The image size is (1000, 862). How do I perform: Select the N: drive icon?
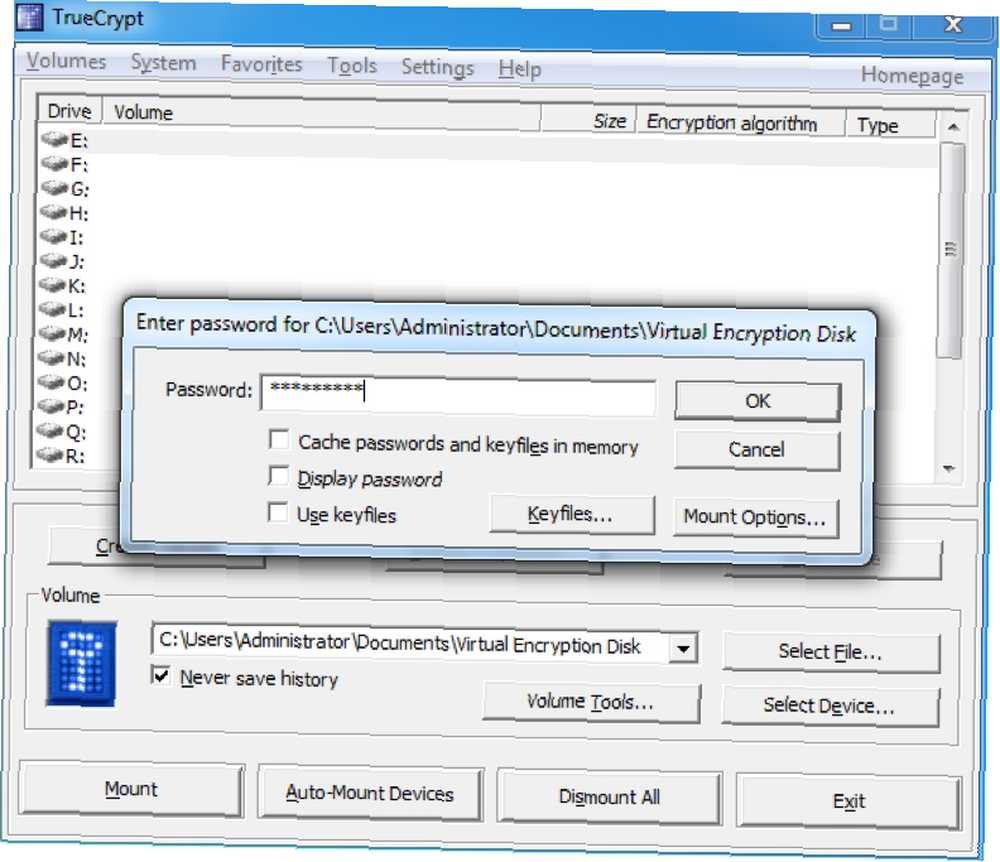[52, 358]
